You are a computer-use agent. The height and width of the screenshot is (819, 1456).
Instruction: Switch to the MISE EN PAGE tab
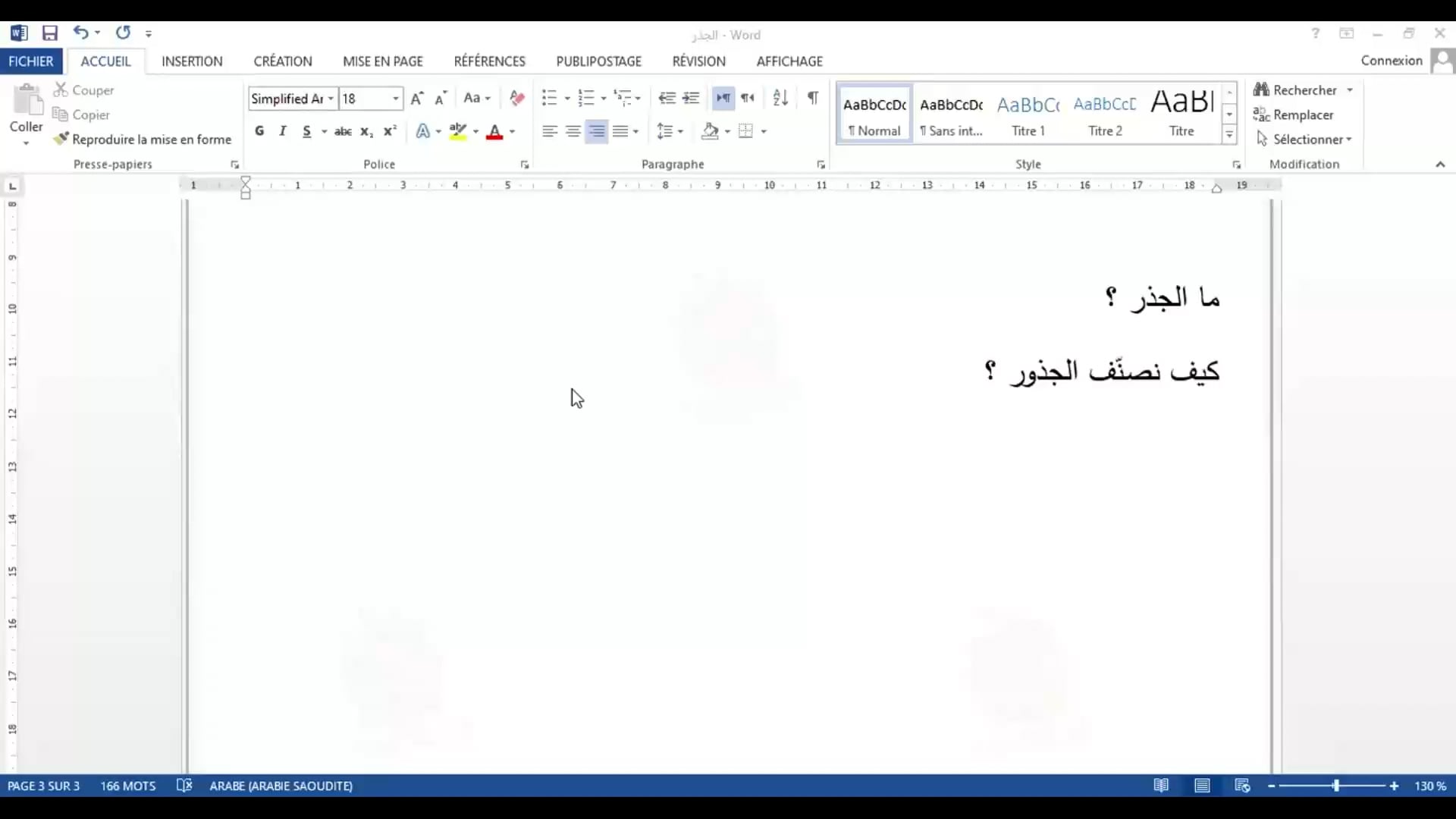pyautogui.click(x=382, y=61)
